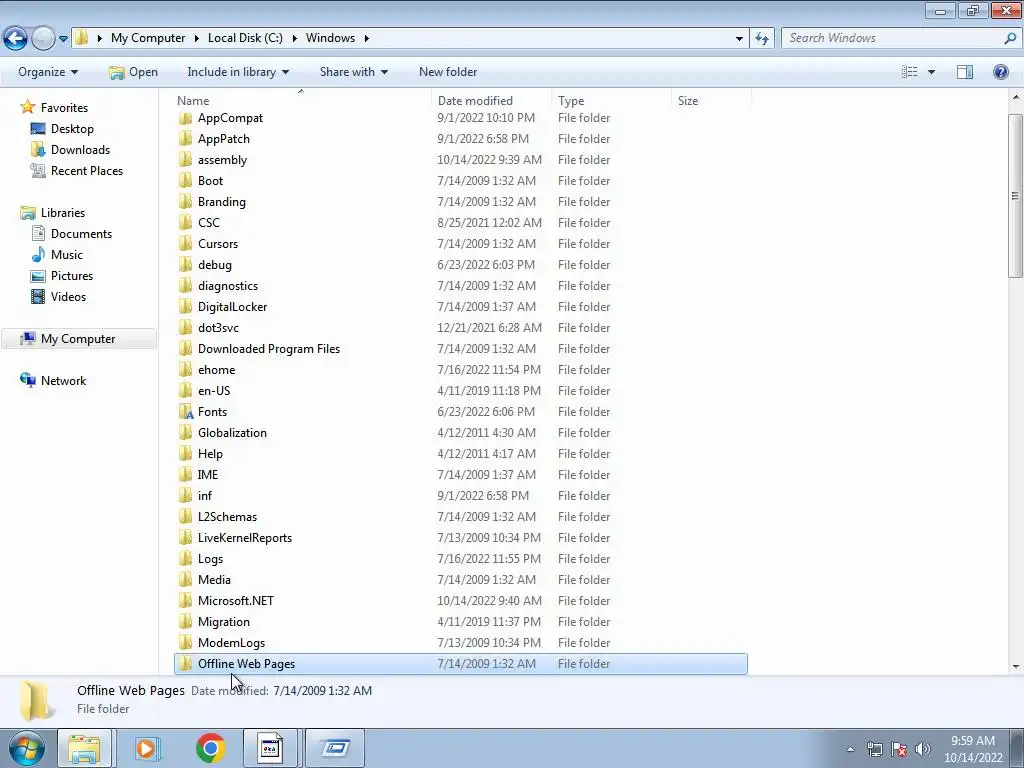Select the Downloaded Program Files folder

coord(268,349)
